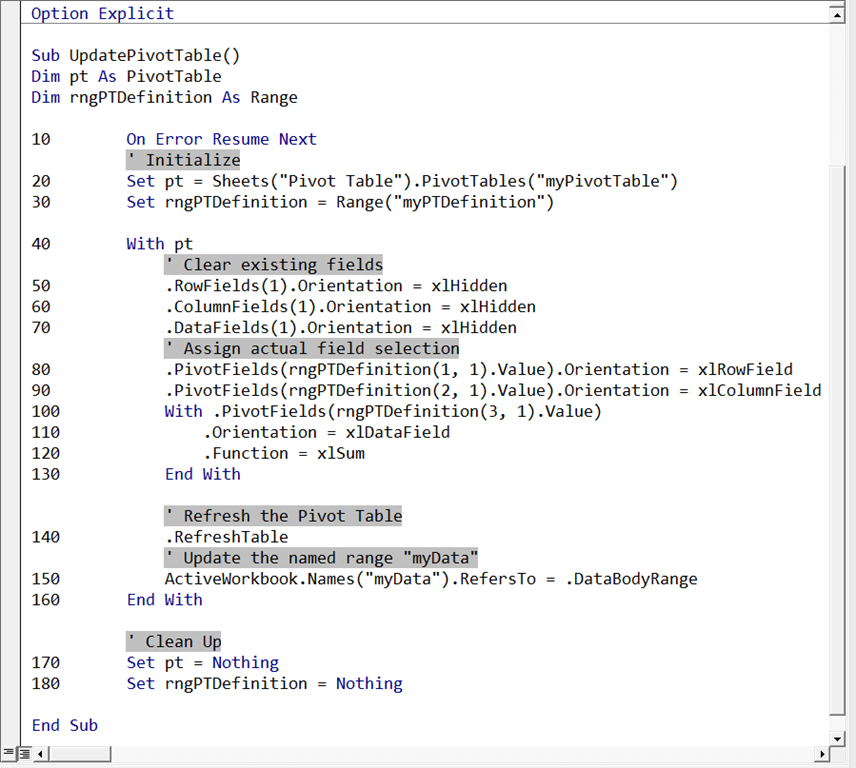Click outer 'End With' on line 160

coord(164,600)
